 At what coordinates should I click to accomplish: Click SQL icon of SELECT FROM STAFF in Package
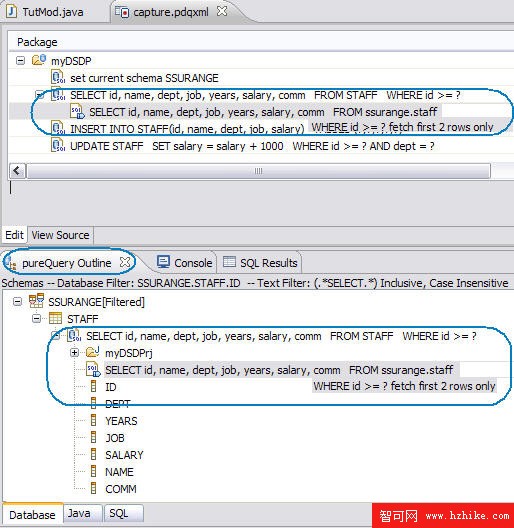58,95
